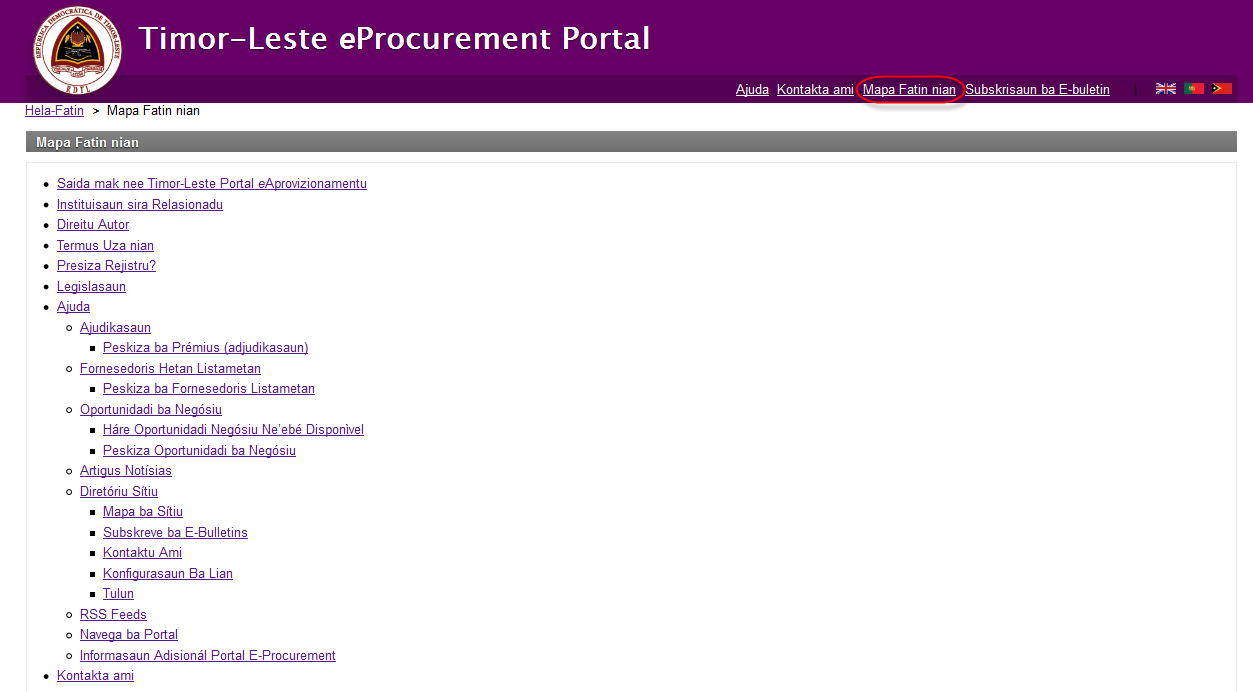Open Ajuda in the top navigation bar
Viewport: 1253px width, 692px height.
point(752,90)
